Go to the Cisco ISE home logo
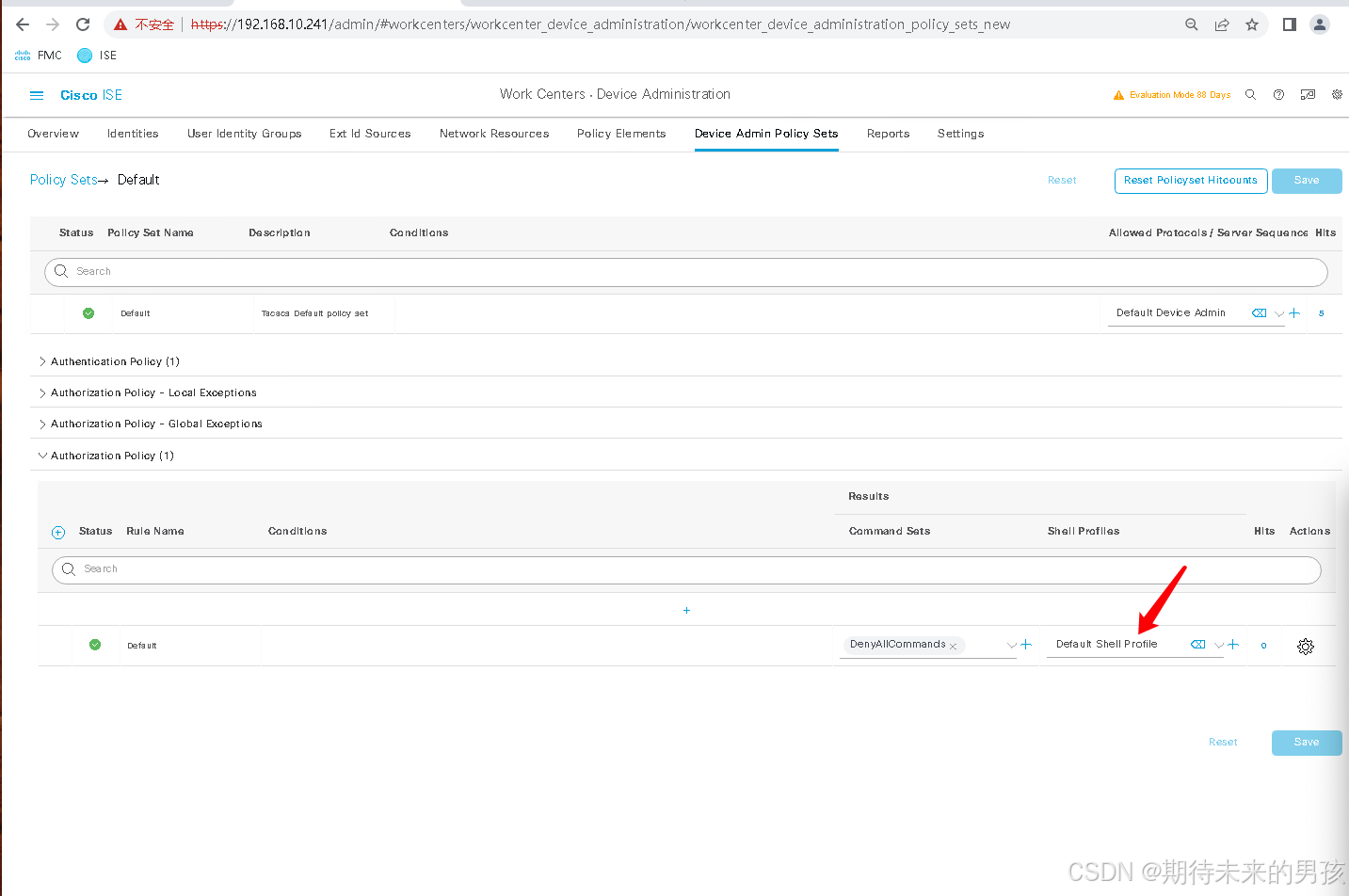 91,95
